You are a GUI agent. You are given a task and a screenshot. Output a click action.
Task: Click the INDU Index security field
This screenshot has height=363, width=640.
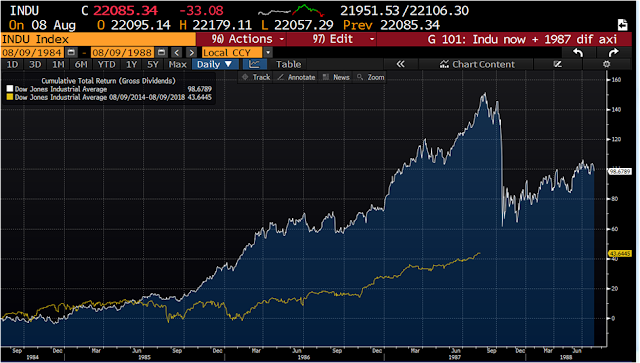(x=98, y=39)
